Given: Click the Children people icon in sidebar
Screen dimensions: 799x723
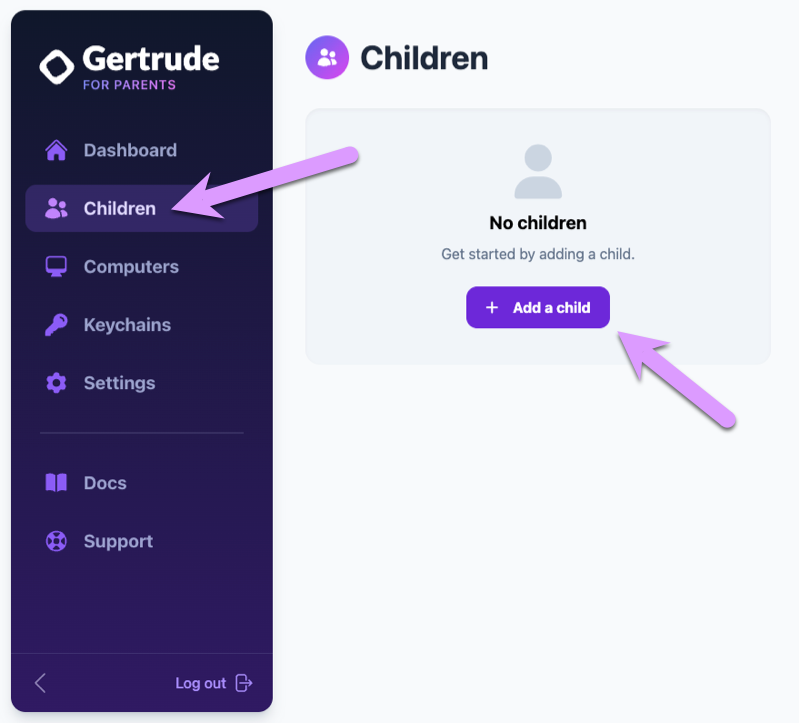Looking at the screenshot, I should point(56,208).
